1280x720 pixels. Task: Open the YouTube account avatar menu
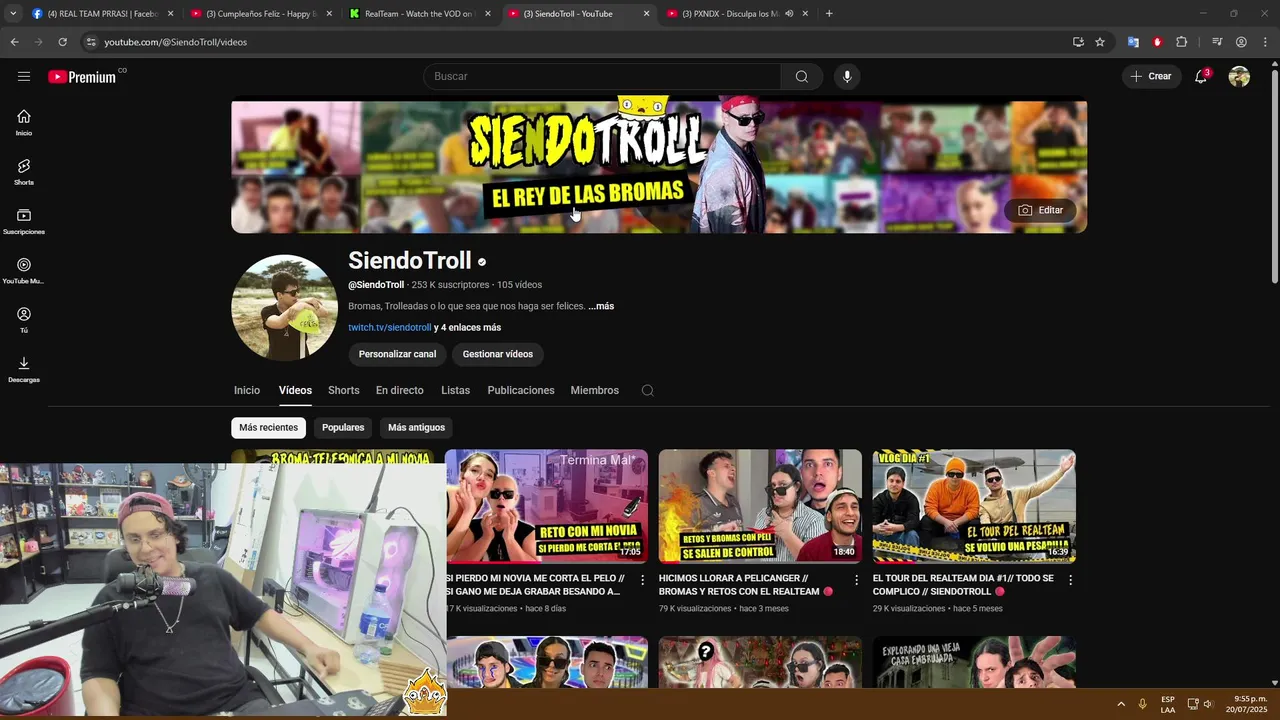coord(1239,76)
